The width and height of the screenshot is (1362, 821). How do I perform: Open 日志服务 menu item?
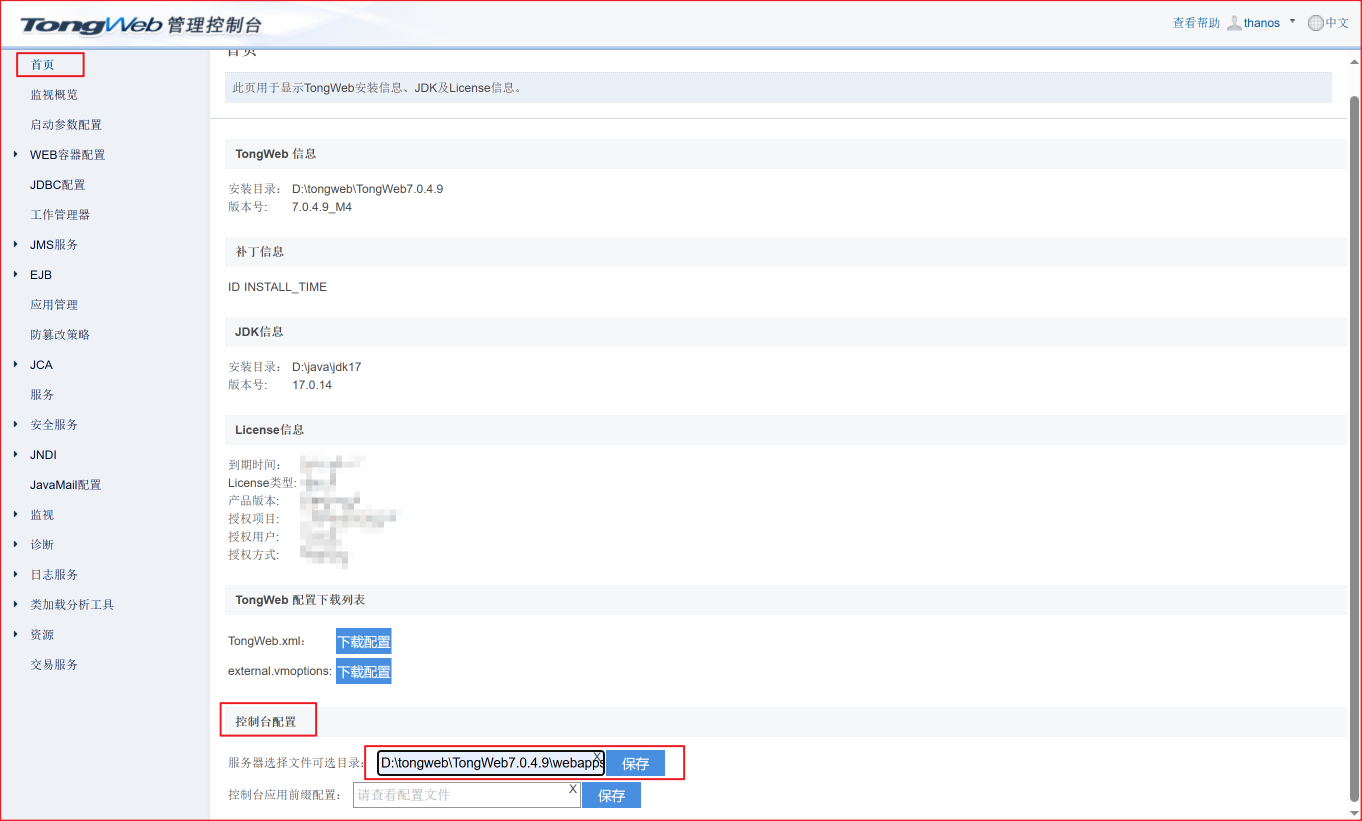(54, 575)
